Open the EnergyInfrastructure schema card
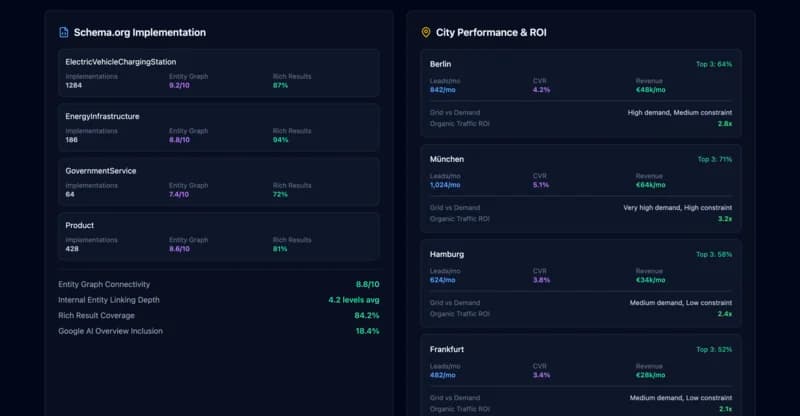The image size is (800, 416). pos(218,128)
